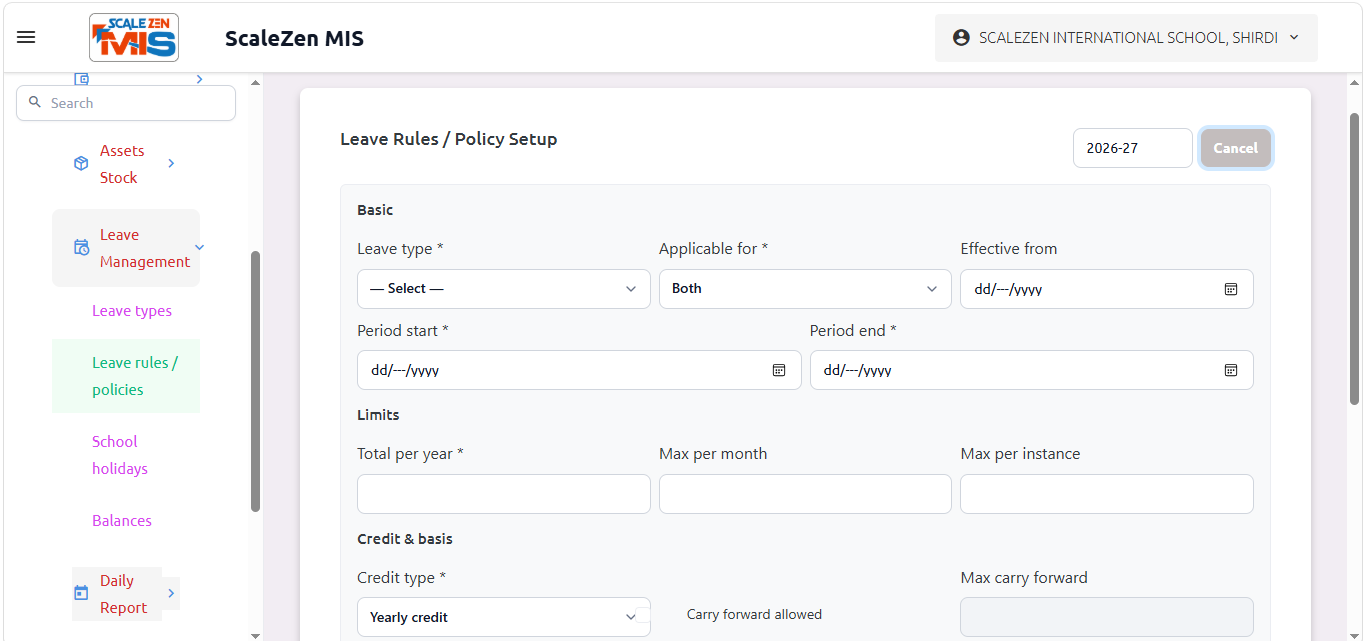
Task: Open calendar picker for Effective from
Action: click(1231, 289)
